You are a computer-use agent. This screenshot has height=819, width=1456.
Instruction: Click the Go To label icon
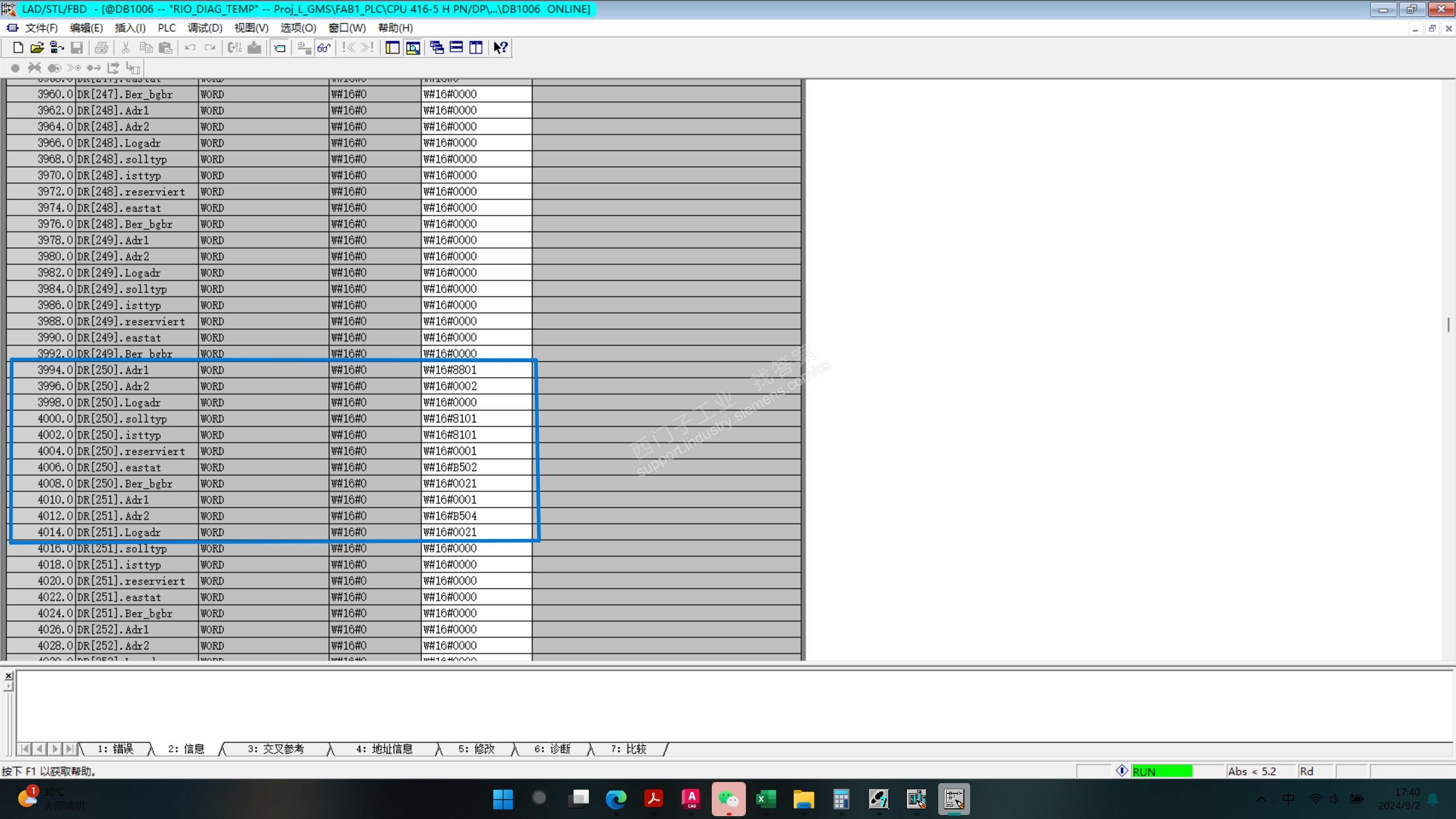coord(279,48)
